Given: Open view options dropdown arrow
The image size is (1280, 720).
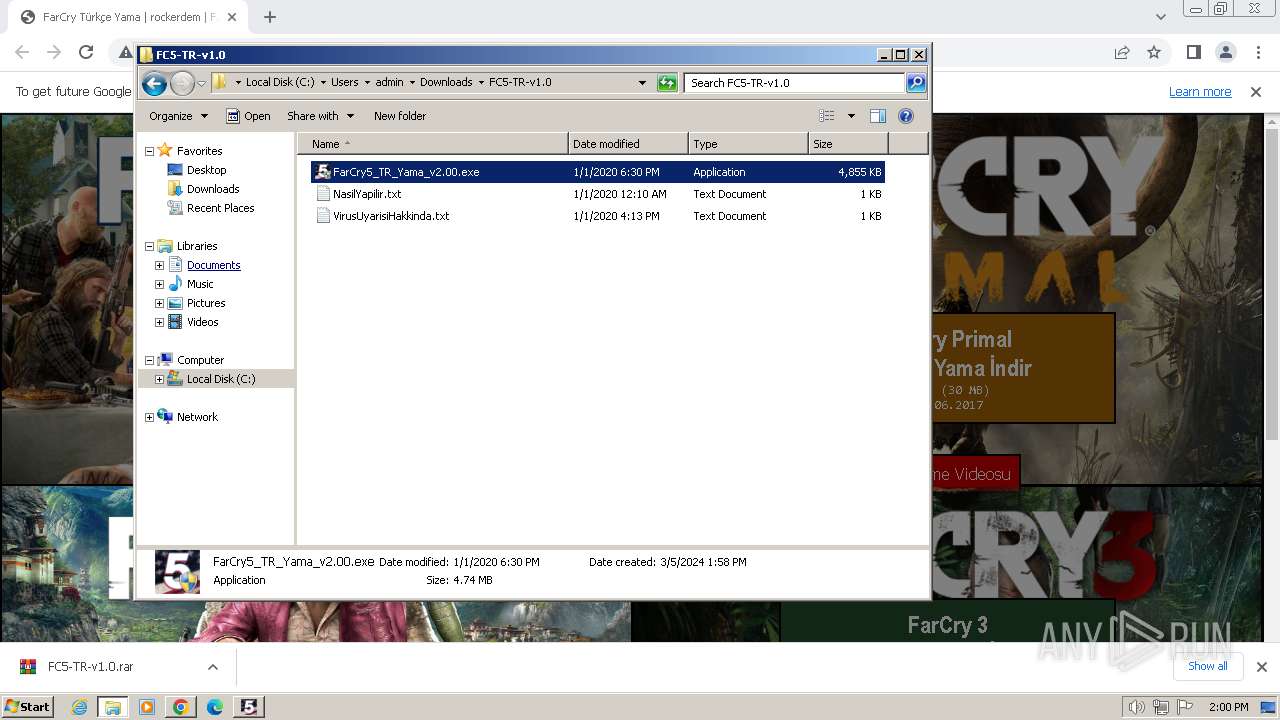Looking at the screenshot, I should (851, 116).
